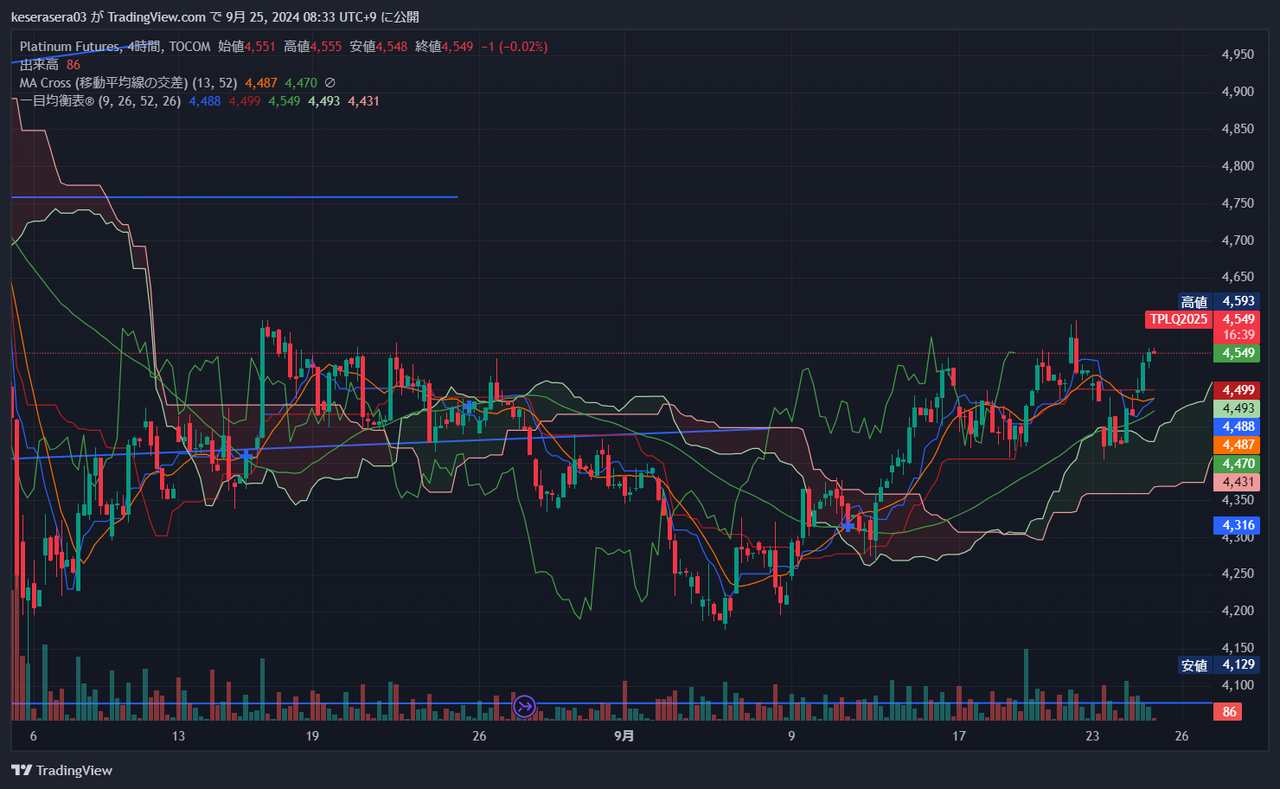Image resolution: width=1280 pixels, height=789 pixels.
Task: Click the dark red 4,499 price axis label
Action: click(x=1236, y=390)
